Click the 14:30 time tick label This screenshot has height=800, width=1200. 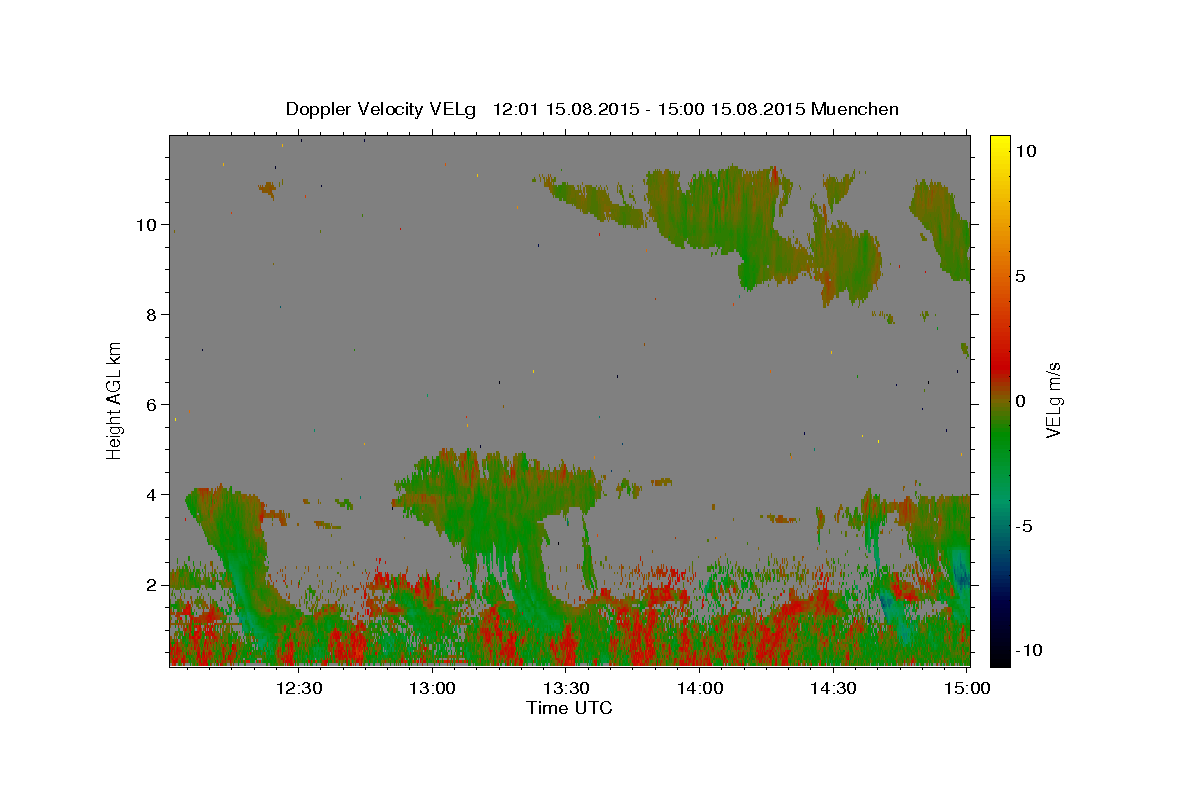click(833, 688)
